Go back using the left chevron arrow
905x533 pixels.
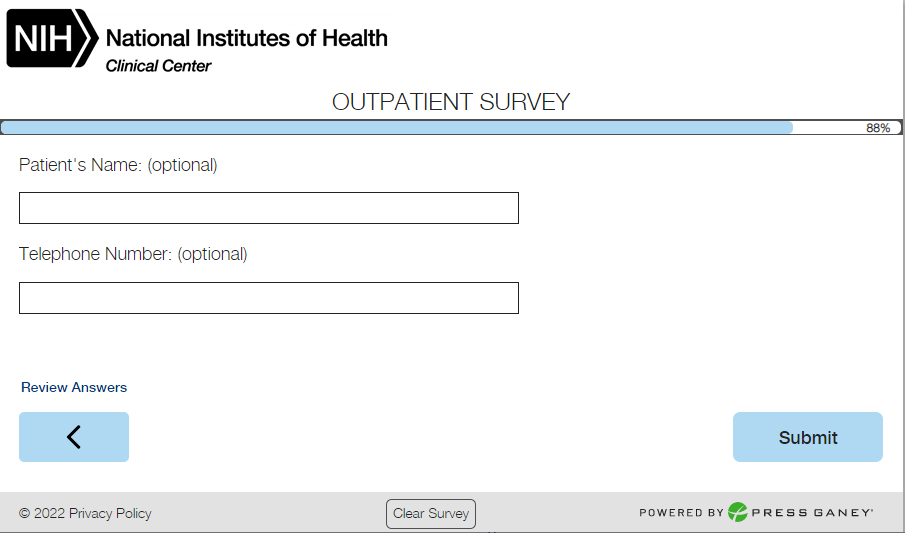point(74,437)
